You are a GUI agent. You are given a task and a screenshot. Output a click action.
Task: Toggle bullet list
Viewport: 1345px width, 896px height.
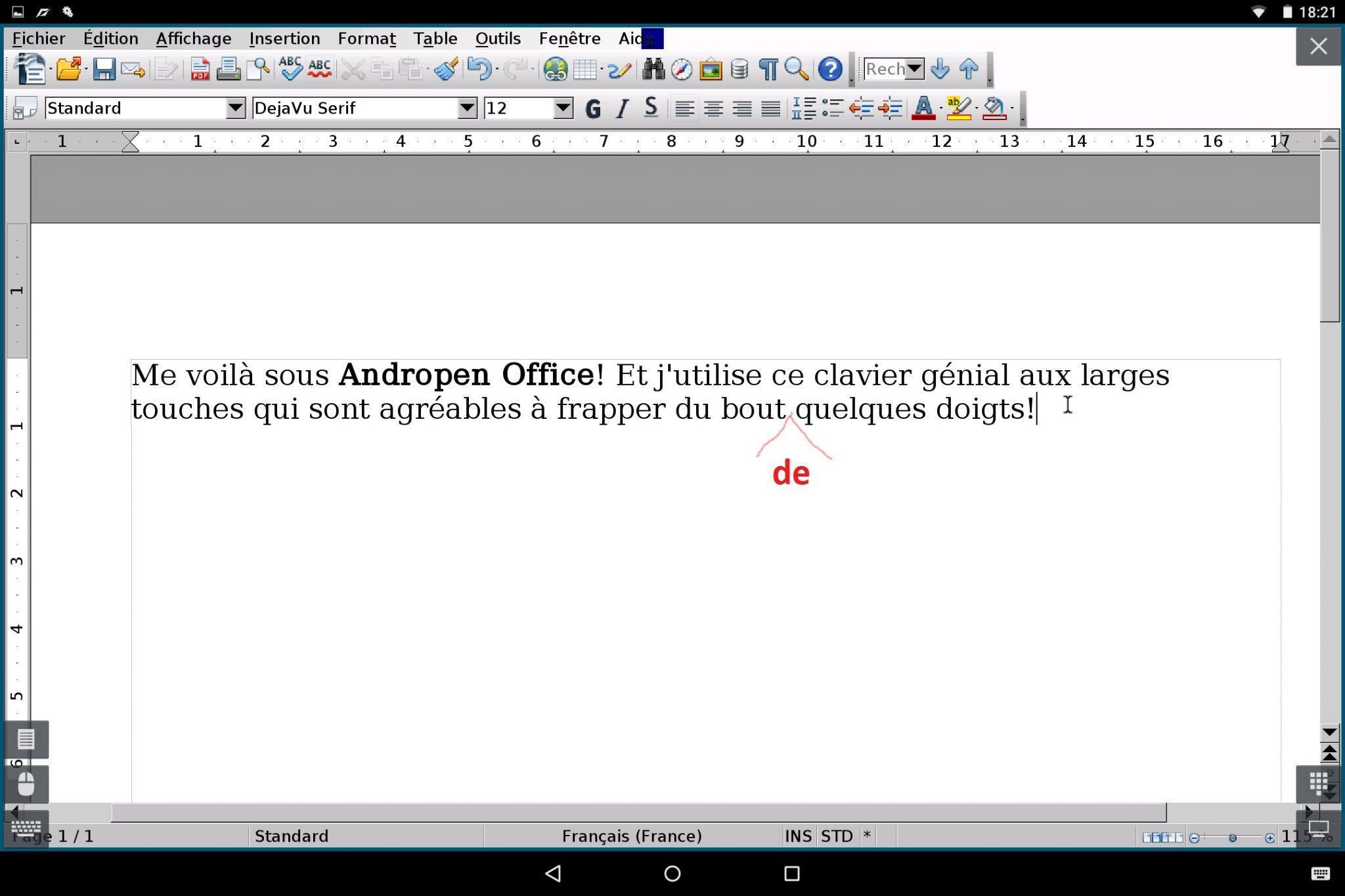tap(833, 108)
